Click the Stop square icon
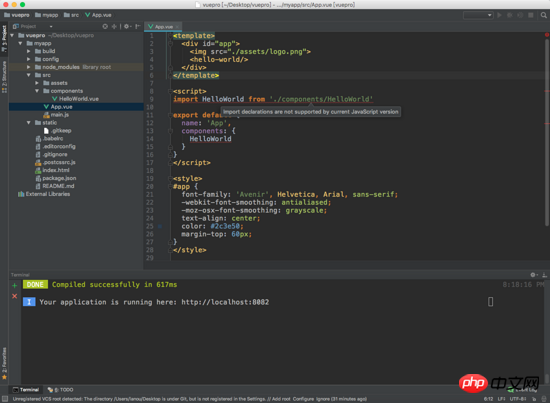 (x=531, y=15)
